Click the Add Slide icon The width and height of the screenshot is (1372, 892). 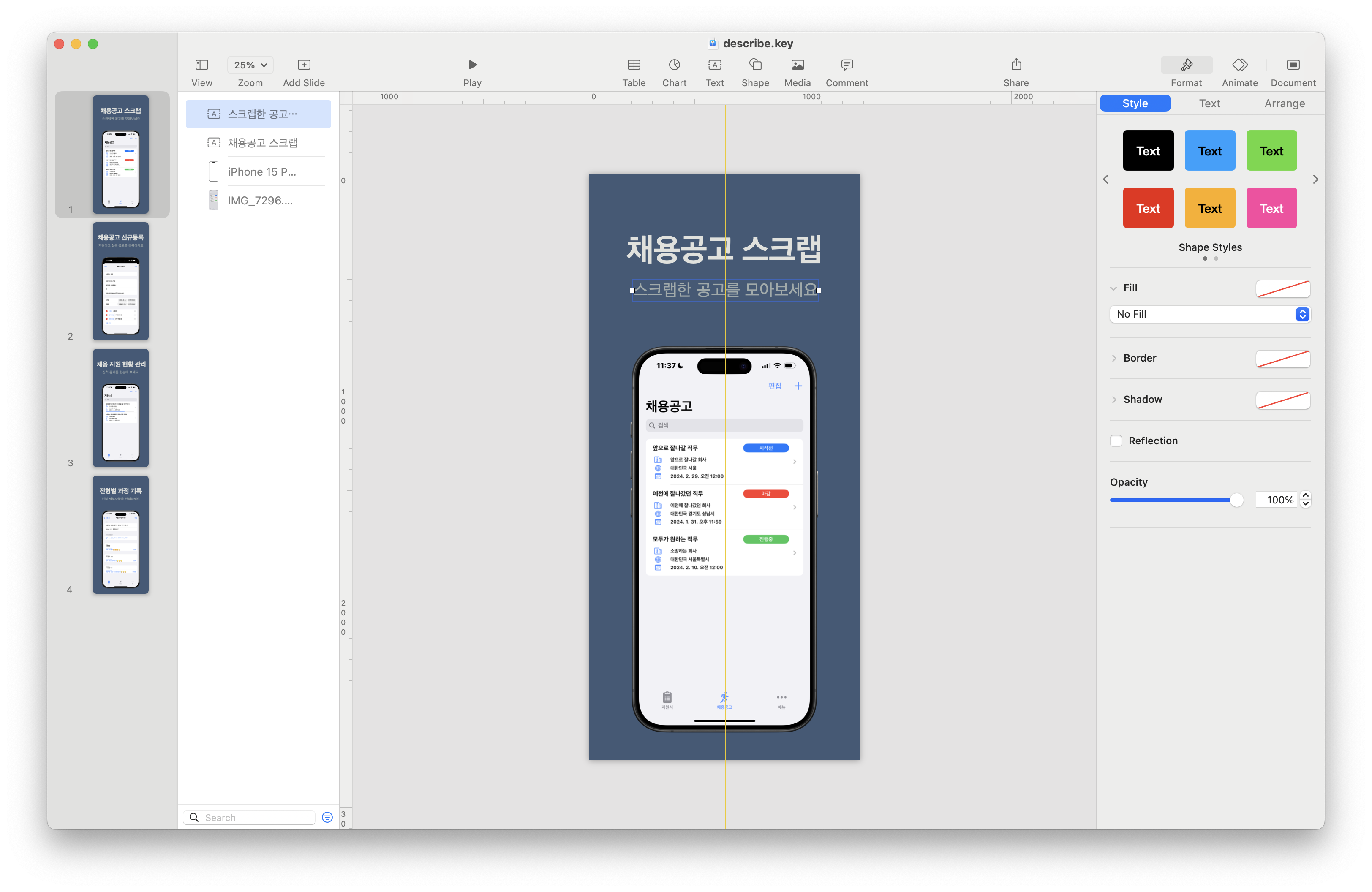(x=304, y=65)
